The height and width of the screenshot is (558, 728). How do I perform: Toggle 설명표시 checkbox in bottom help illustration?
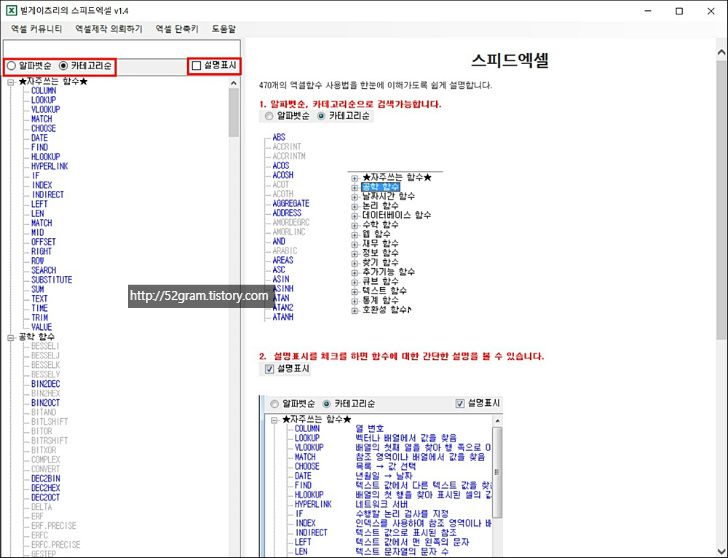point(460,403)
